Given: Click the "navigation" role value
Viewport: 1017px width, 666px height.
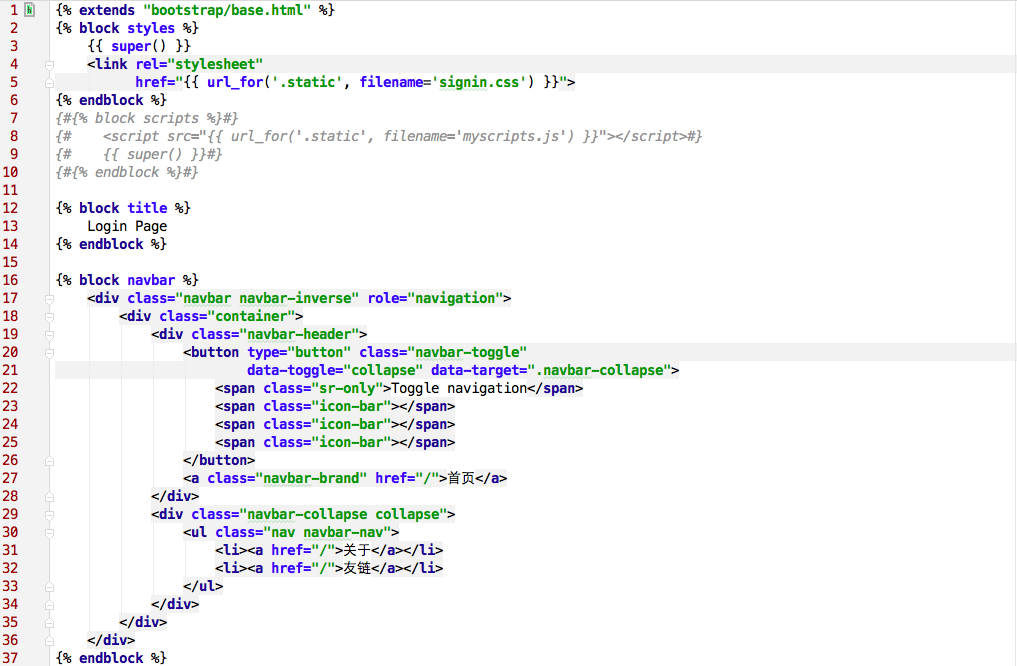Looking at the screenshot, I should pos(455,298).
